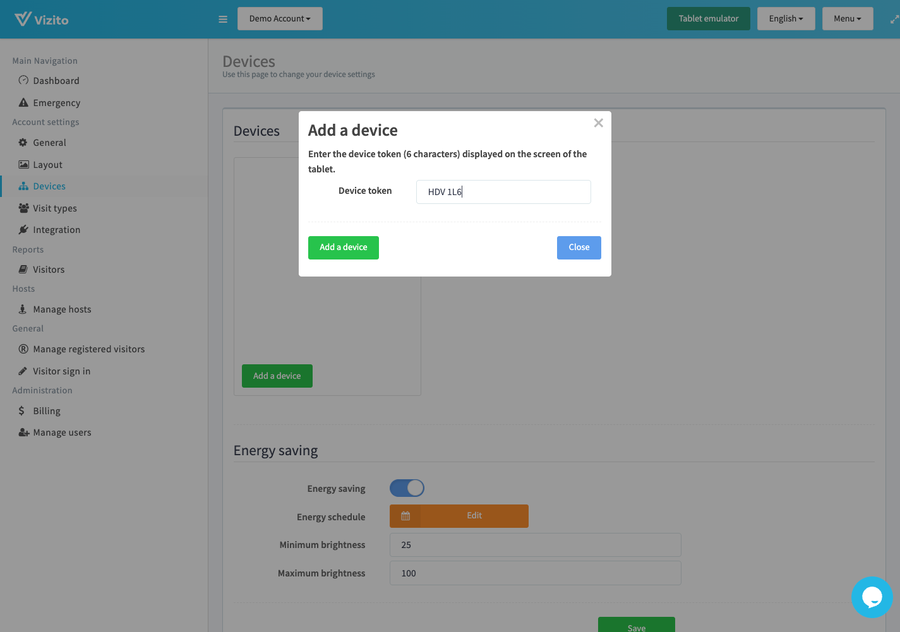Viewport: 900px width, 632px height.
Task: Select the Layout image icon
Action: tap(22, 164)
